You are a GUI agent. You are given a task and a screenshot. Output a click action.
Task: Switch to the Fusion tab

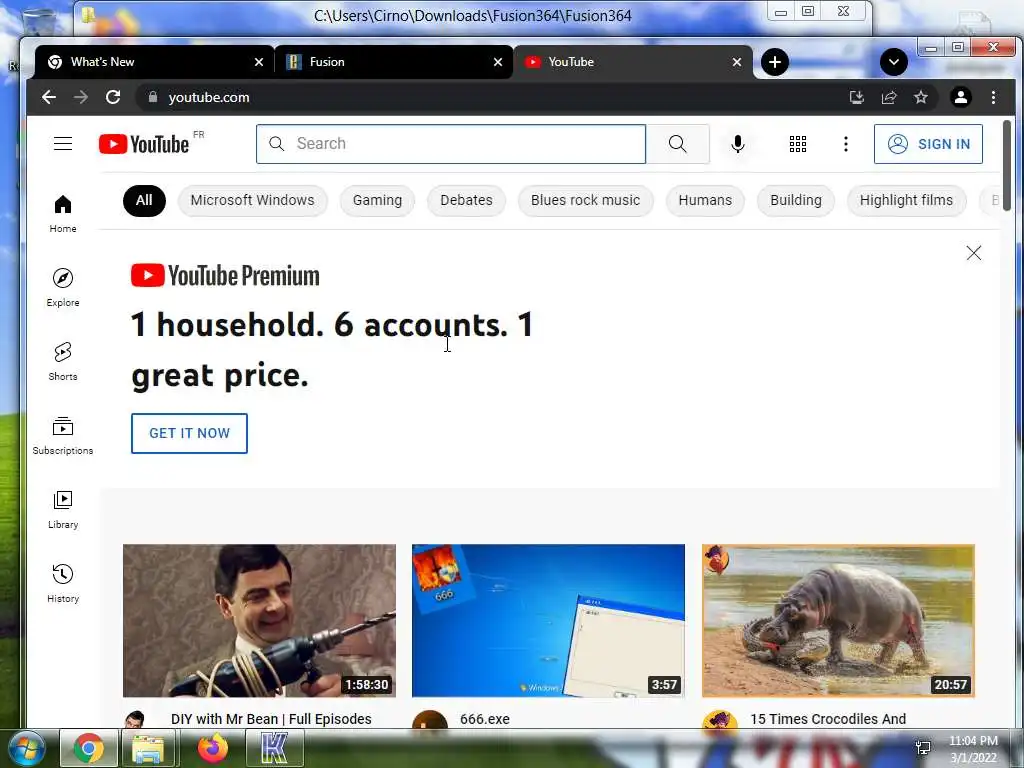394,62
